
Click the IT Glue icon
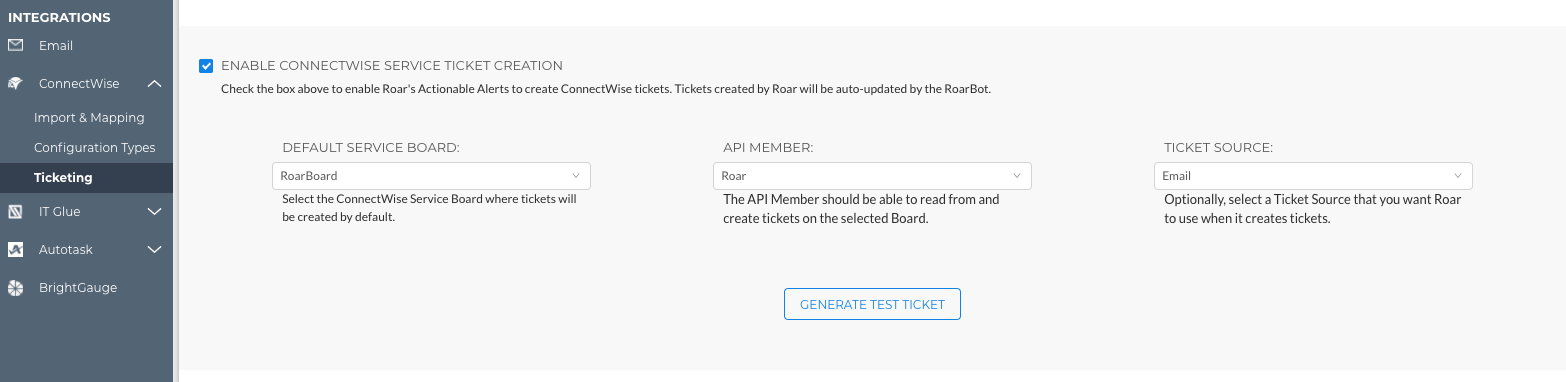coord(15,212)
